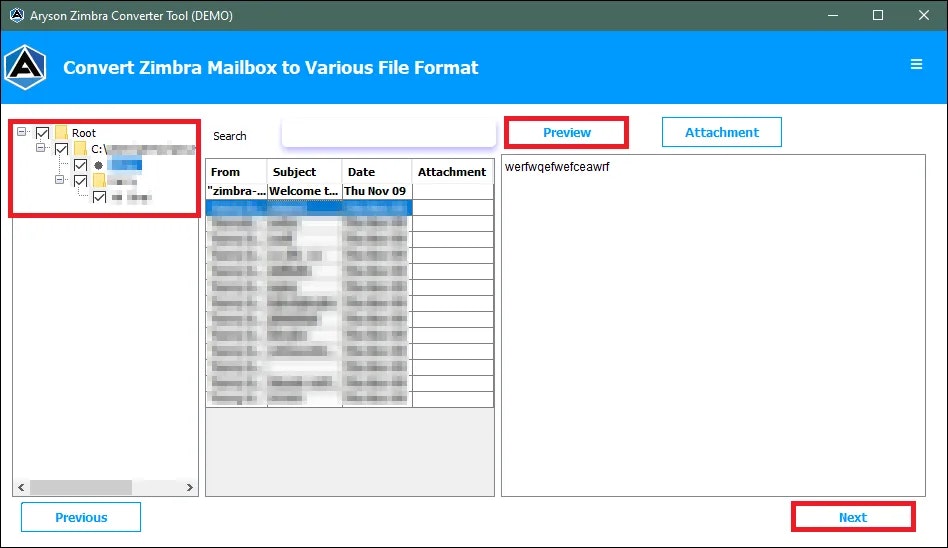
Task: Select the "Thu Nov 09" date cell
Action: tap(377, 191)
